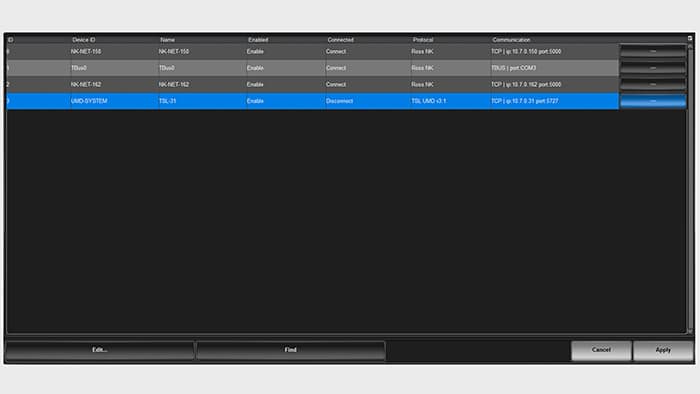Toggle Enable in TBus0 row
This screenshot has width=700, height=394.
tap(255, 68)
